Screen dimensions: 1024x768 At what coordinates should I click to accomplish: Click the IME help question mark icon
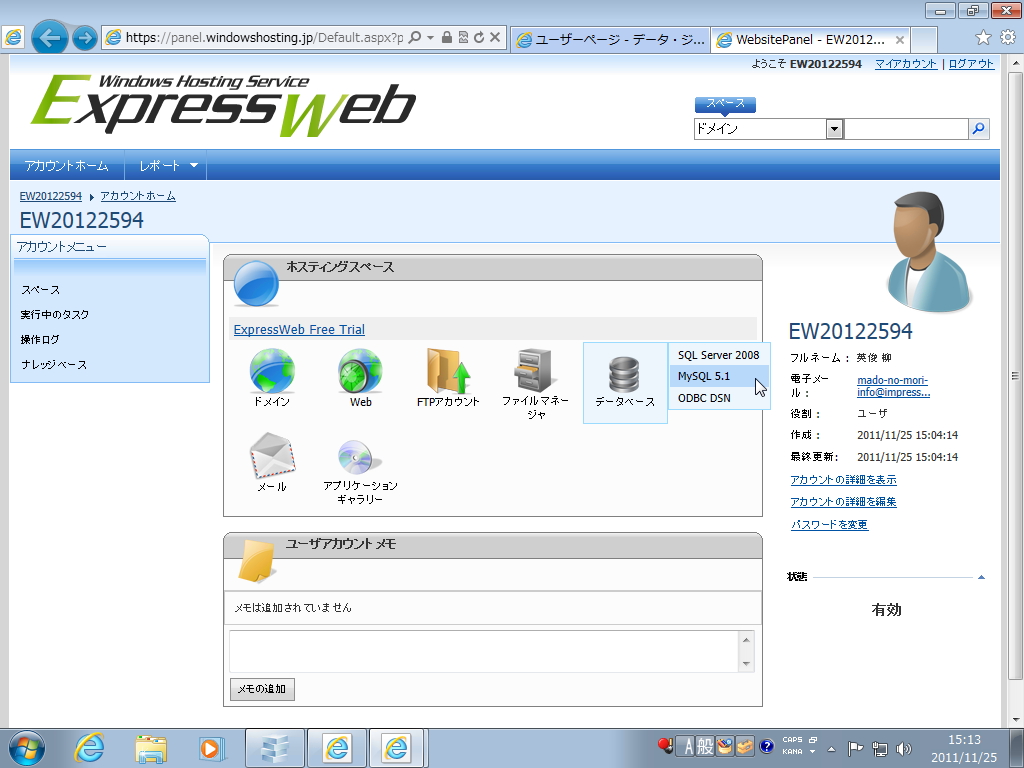(x=767, y=745)
